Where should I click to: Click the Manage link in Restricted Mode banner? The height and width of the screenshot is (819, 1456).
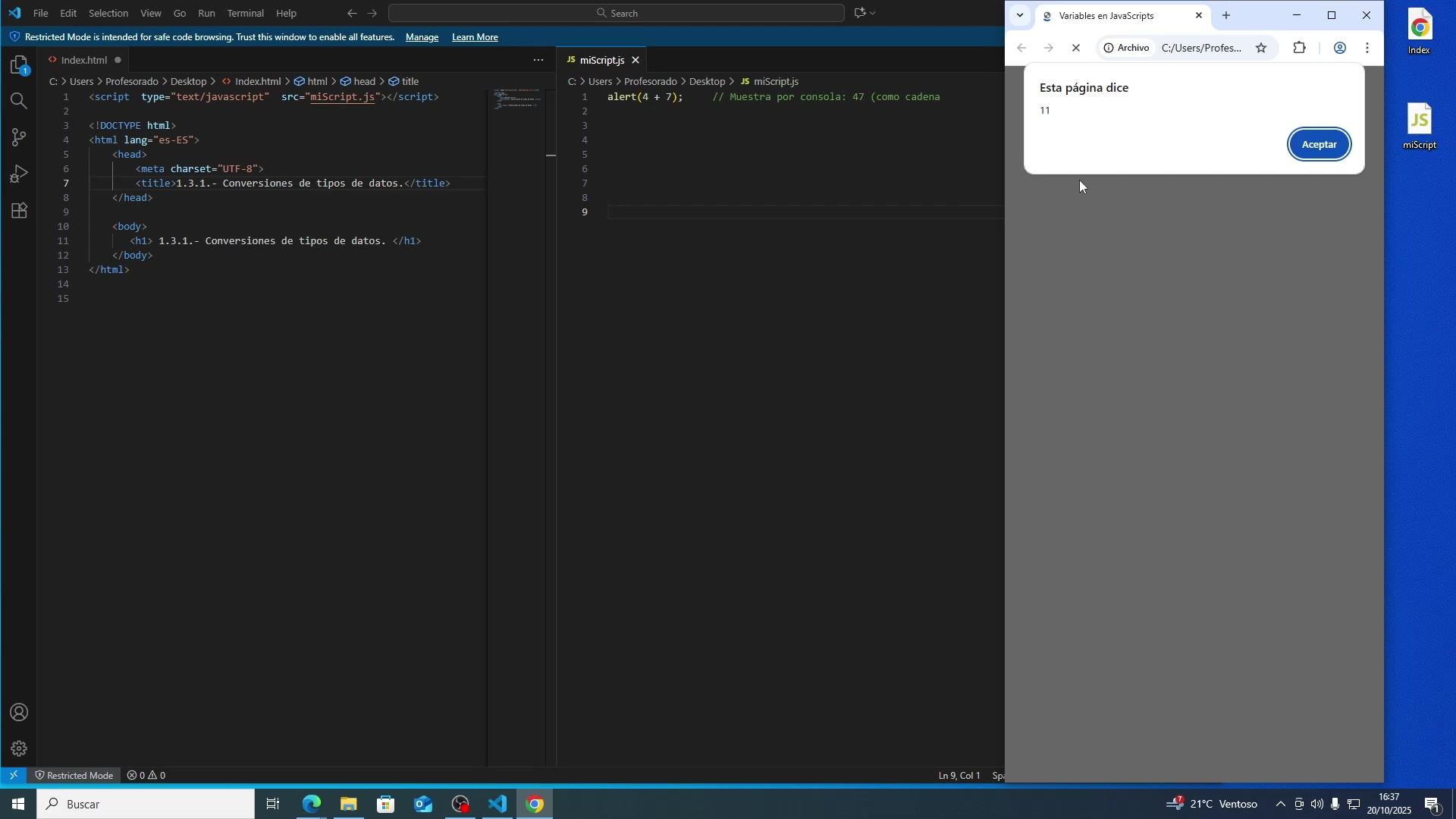pyautogui.click(x=422, y=37)
